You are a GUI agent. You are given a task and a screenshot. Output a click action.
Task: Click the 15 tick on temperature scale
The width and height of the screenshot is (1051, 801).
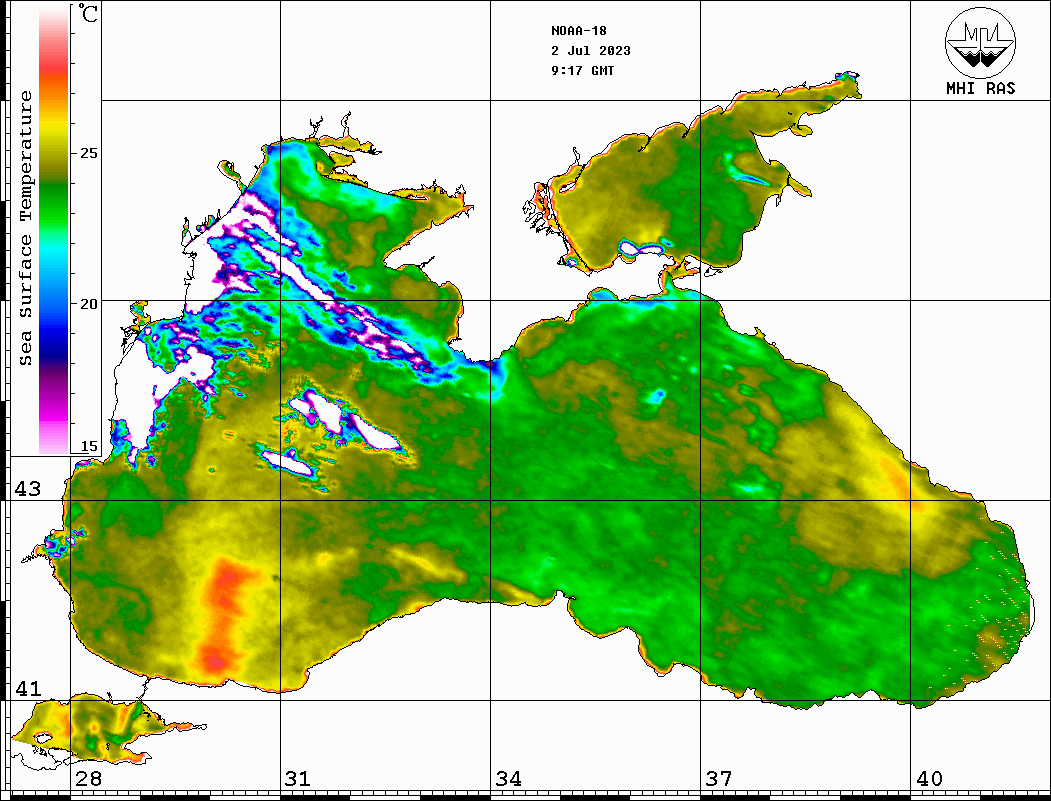(x=88, y=446)
